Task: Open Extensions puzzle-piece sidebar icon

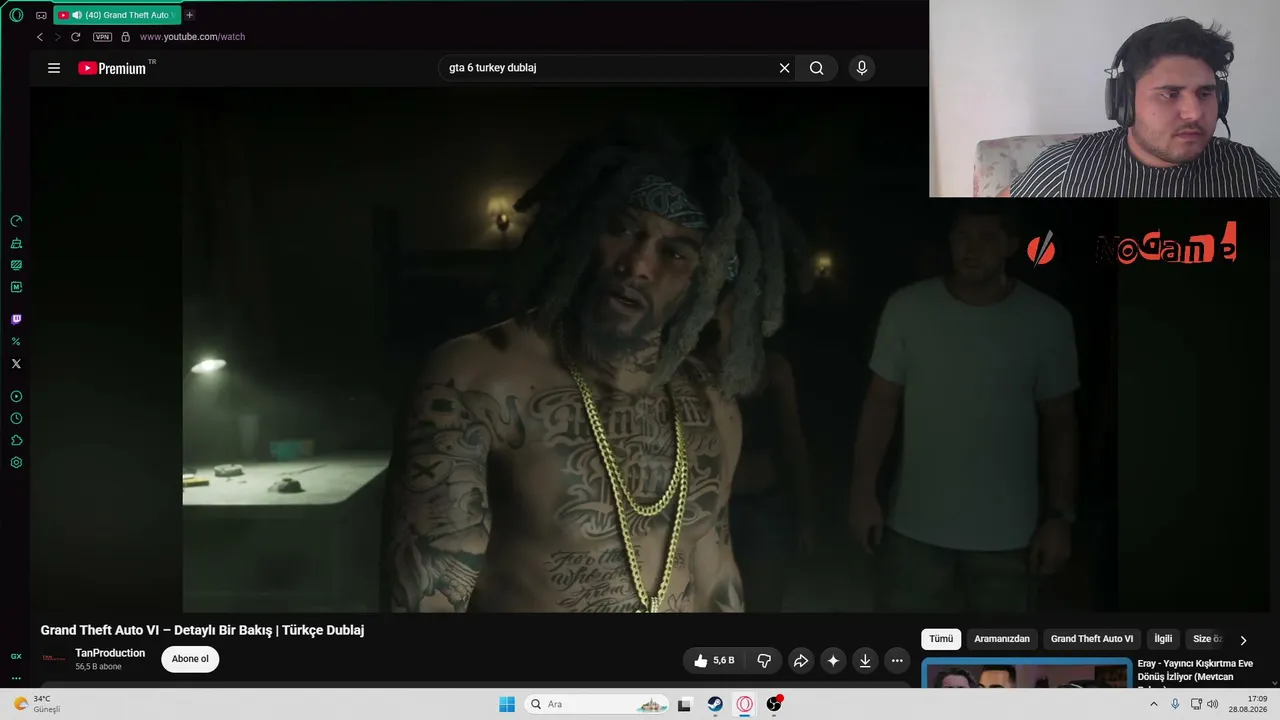Action: 16,441
